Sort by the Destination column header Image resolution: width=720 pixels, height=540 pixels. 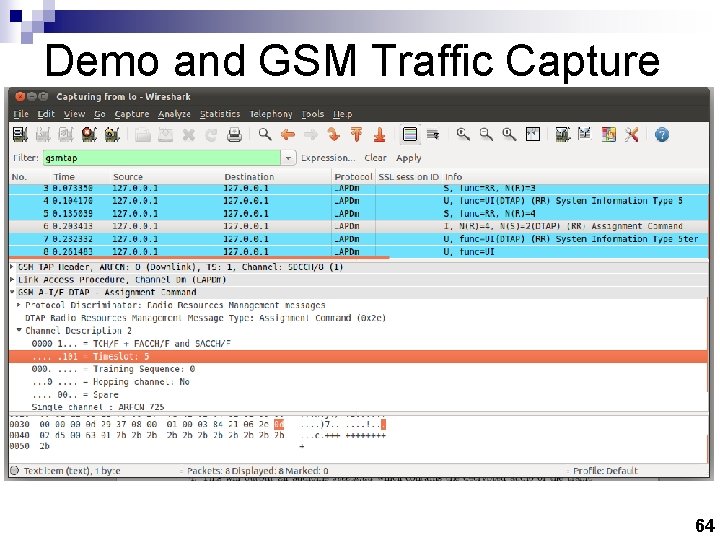pos(249,177)
